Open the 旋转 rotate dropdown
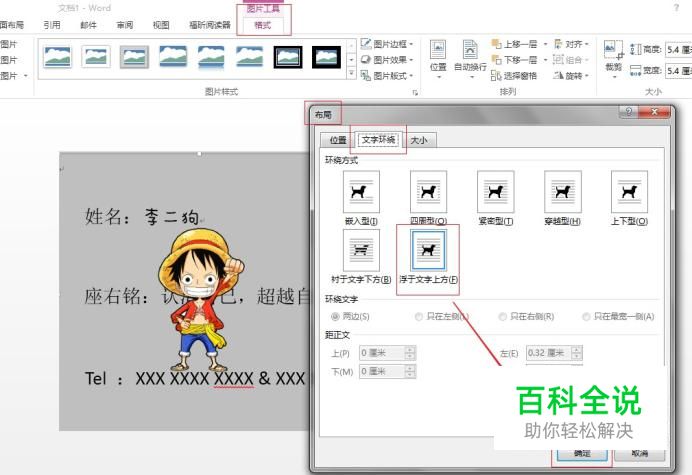This screenshot has height=475, width=692. tap(572, 75)
